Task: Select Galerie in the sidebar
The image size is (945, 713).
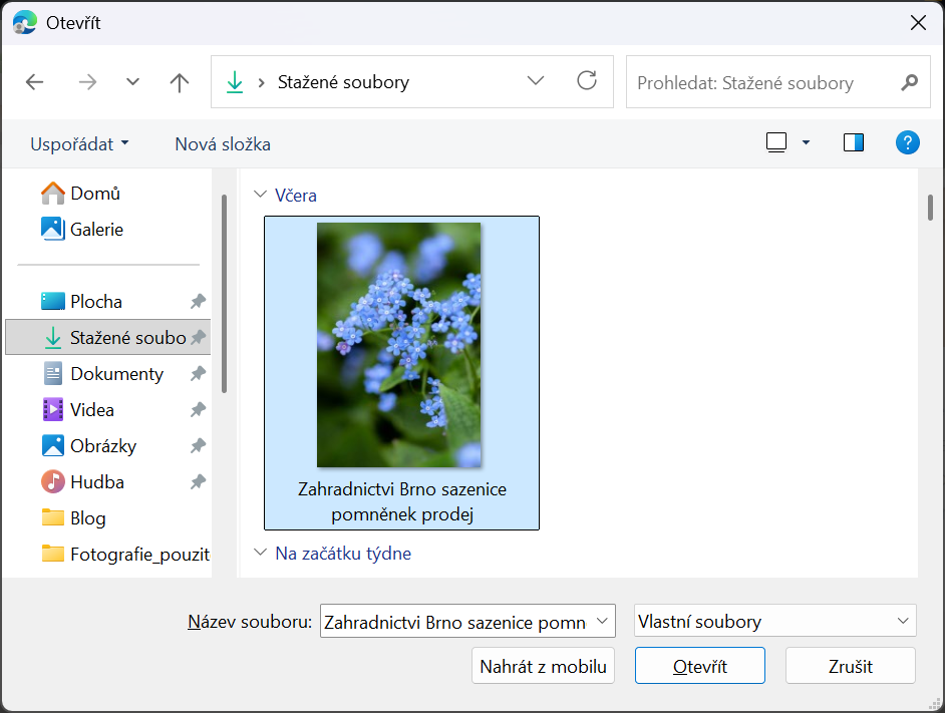Action: click(96, 229)
